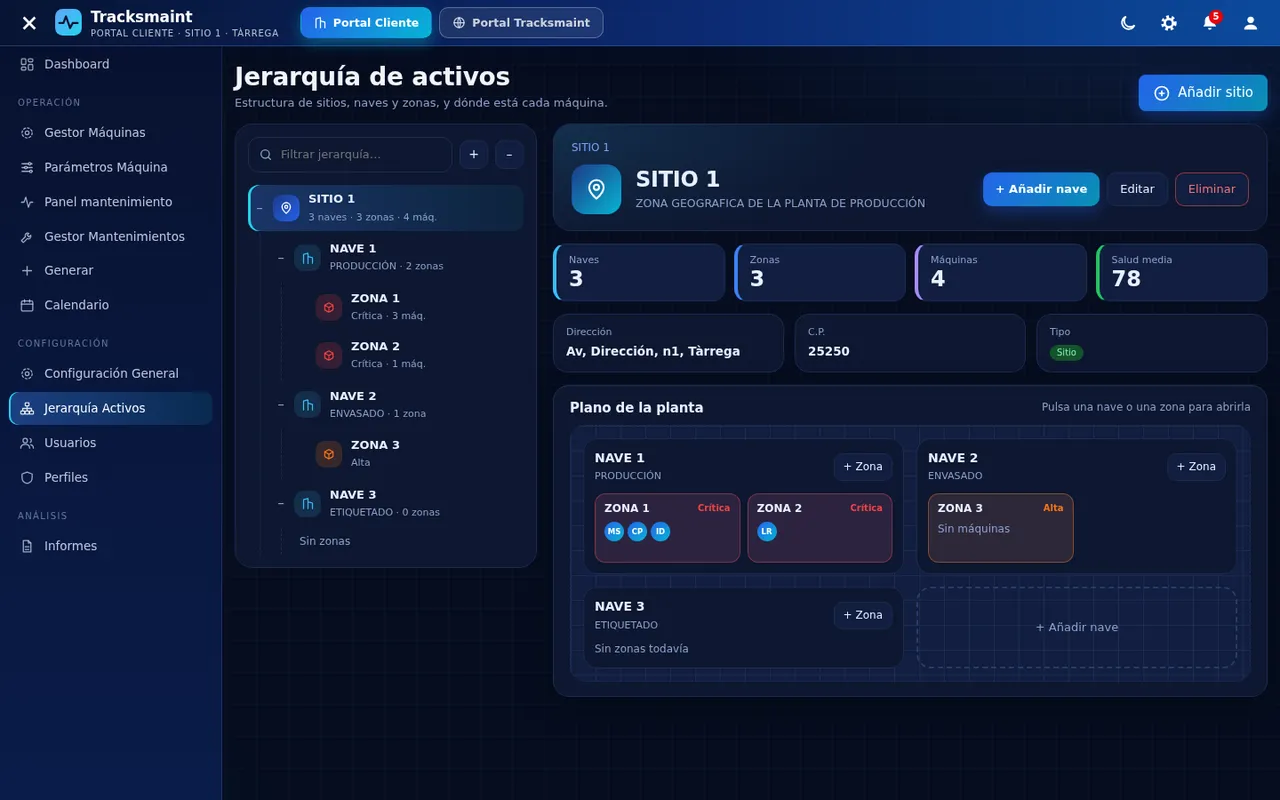
Task: Open the ZONA 2 card in plant plan
Action: (820, 528)
